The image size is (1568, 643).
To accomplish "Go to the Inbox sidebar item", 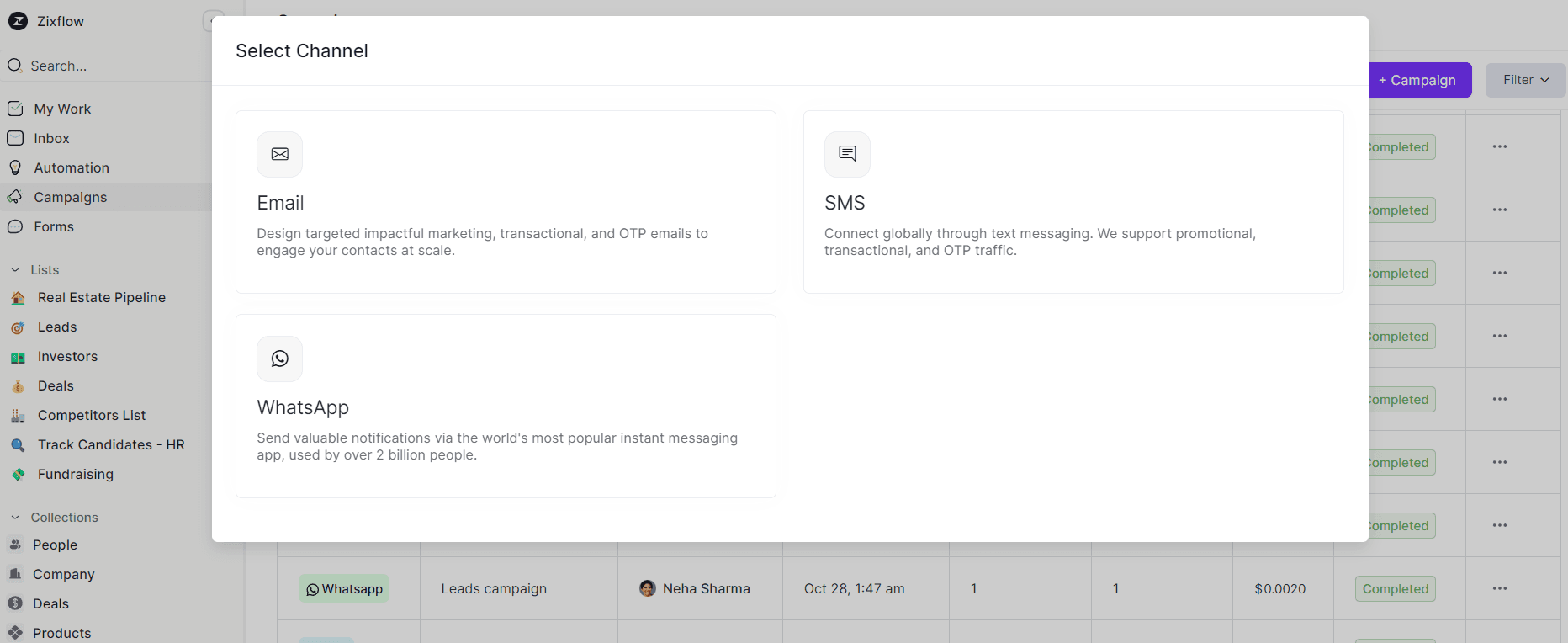I will (51, 138).
